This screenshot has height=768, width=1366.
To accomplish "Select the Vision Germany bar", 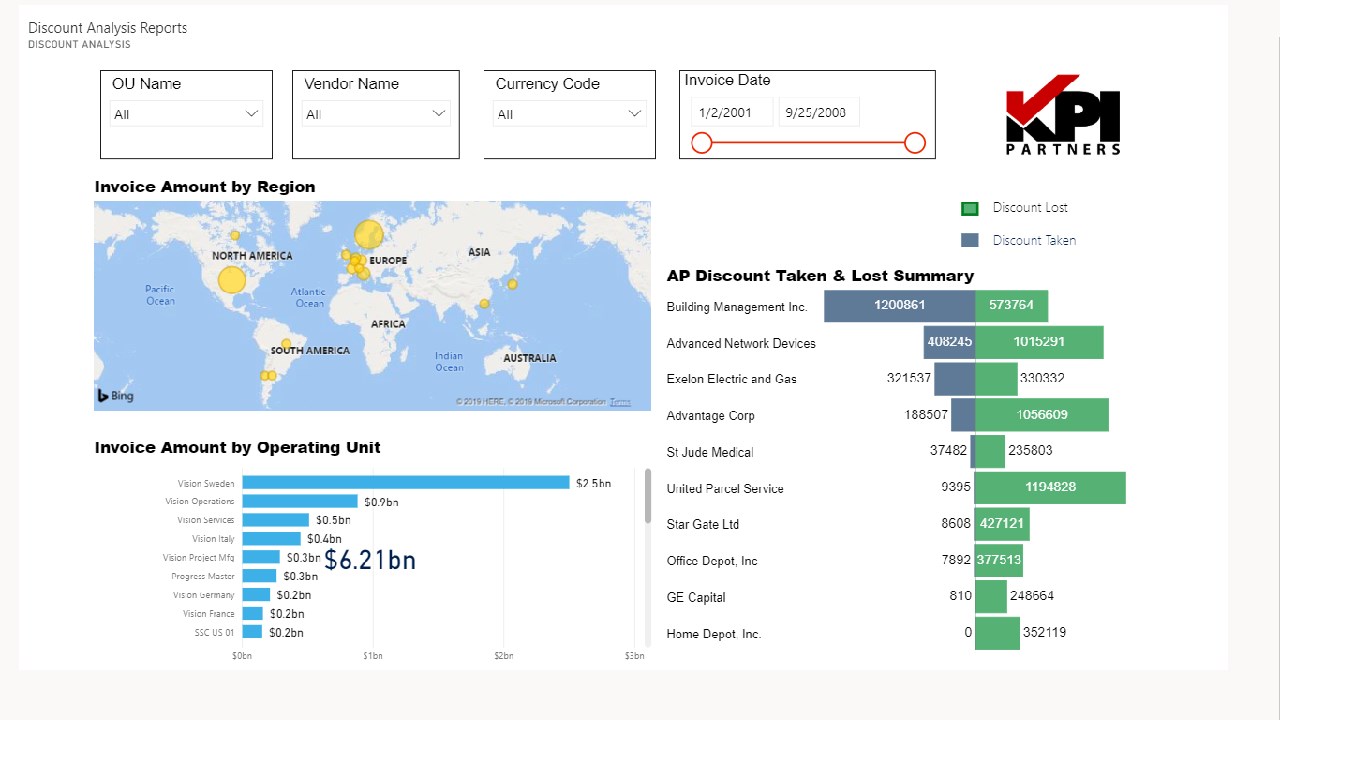I will pyautogui.click(x=256, y=595).
